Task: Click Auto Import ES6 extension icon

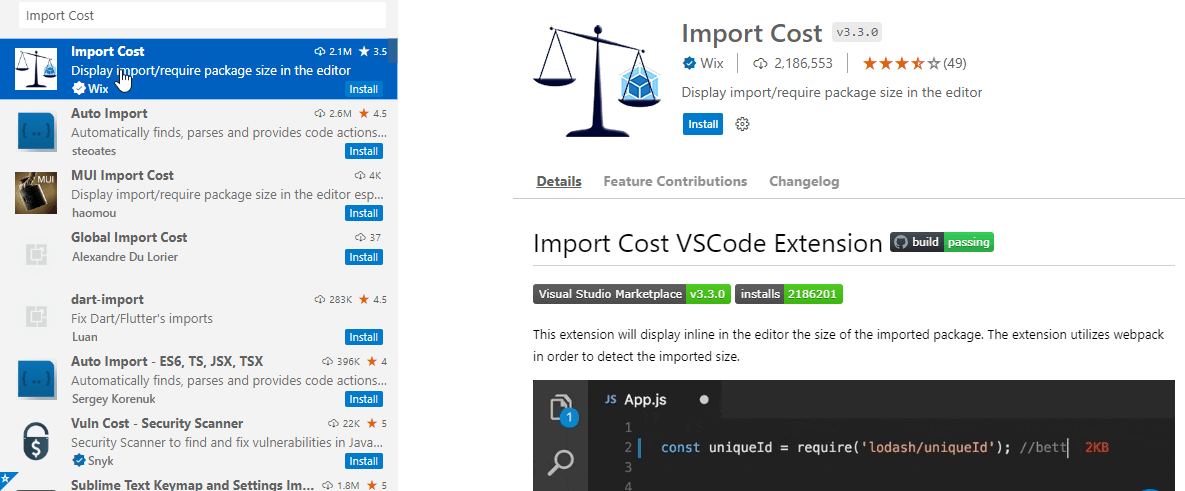Action: pyautogui.click(x=36, y=379)
